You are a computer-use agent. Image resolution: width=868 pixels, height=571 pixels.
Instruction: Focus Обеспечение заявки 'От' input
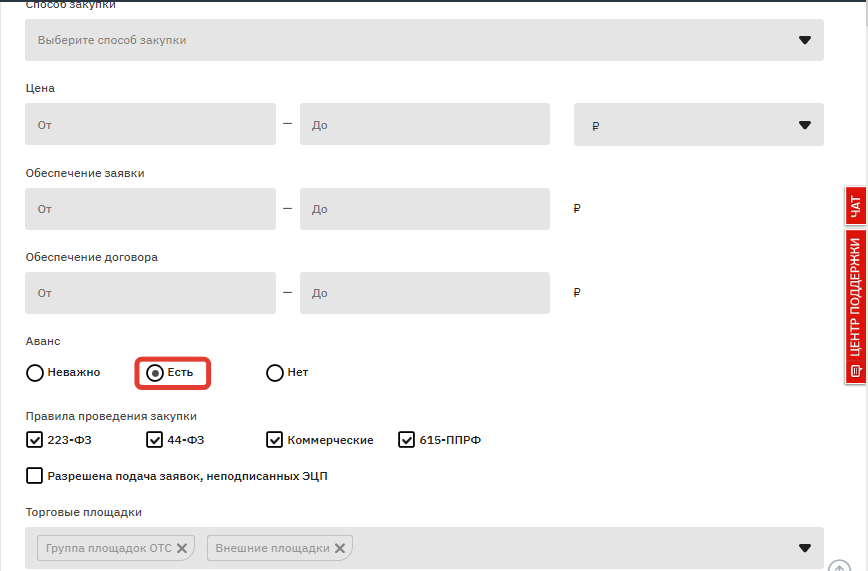(150, 209)
